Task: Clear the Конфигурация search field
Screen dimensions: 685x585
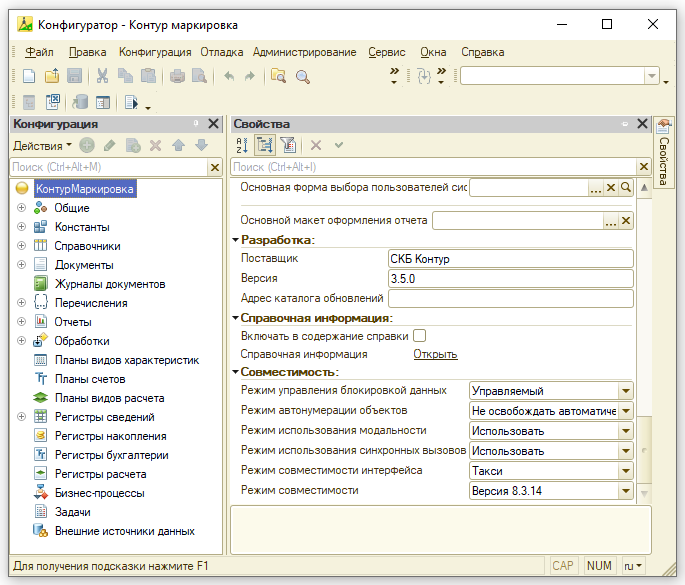Action: [x=214, y=168]
